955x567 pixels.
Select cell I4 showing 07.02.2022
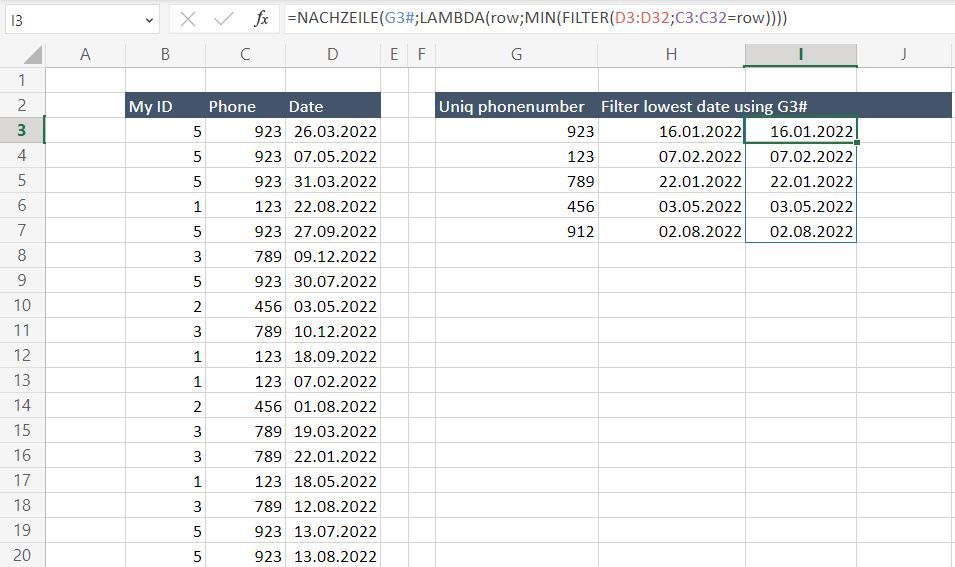tap(800, 155)
